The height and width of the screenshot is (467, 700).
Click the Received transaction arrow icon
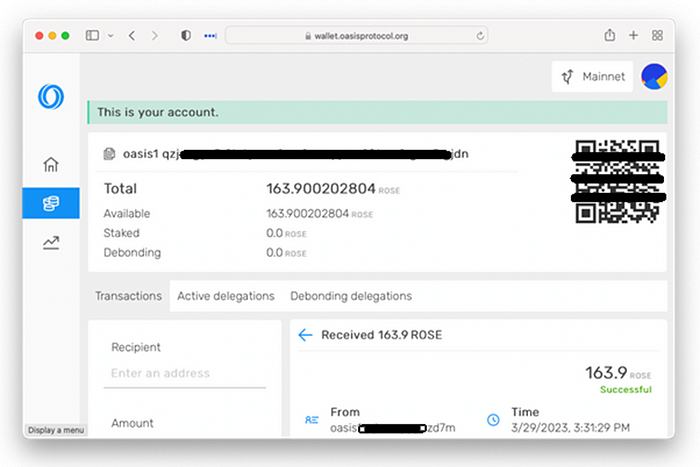[305, 335]
